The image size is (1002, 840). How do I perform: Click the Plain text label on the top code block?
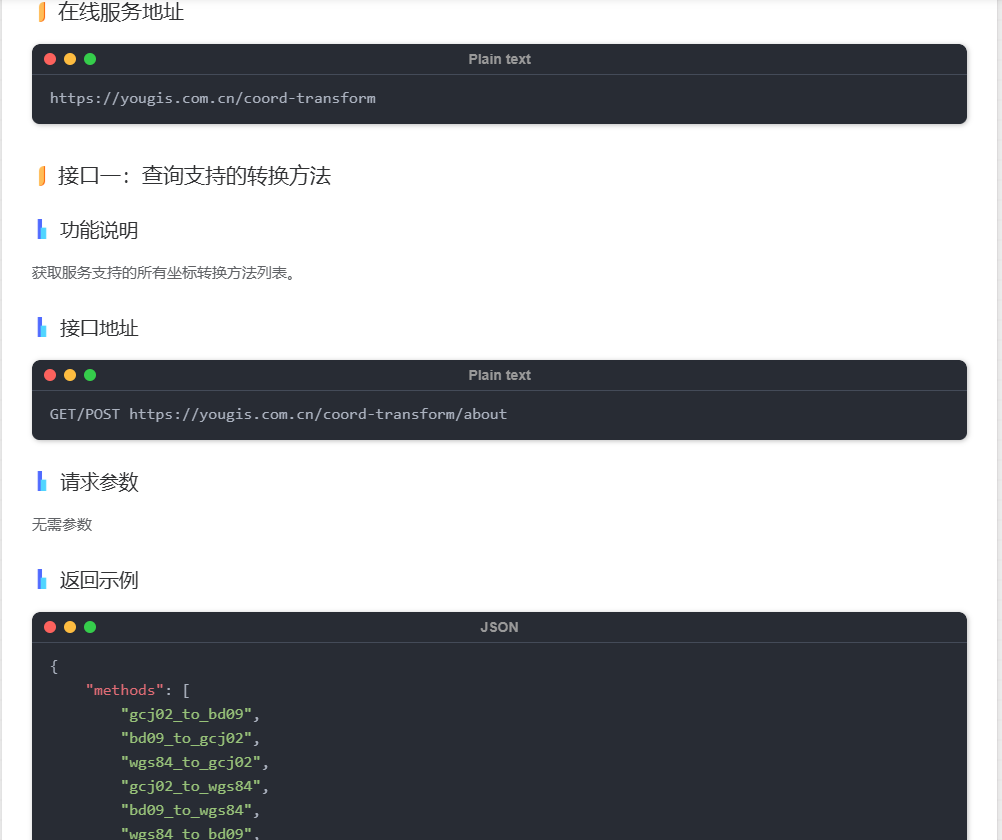pyautogui.click(x=499, y=59)
